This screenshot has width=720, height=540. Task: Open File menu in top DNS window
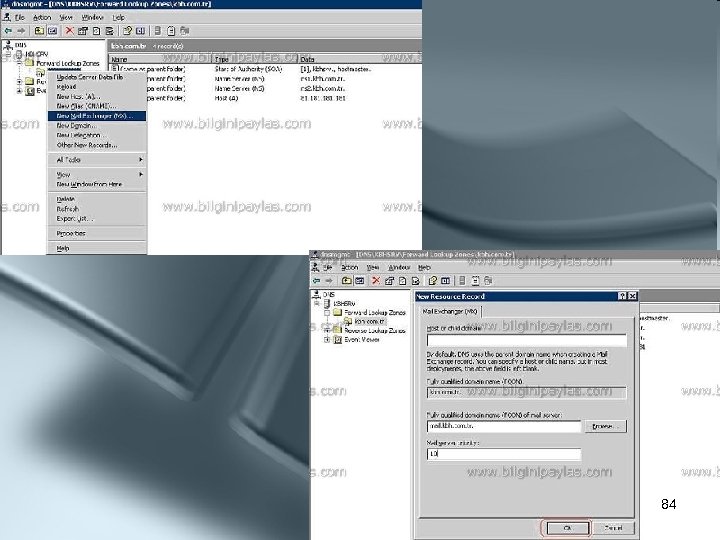pos(20,17)
